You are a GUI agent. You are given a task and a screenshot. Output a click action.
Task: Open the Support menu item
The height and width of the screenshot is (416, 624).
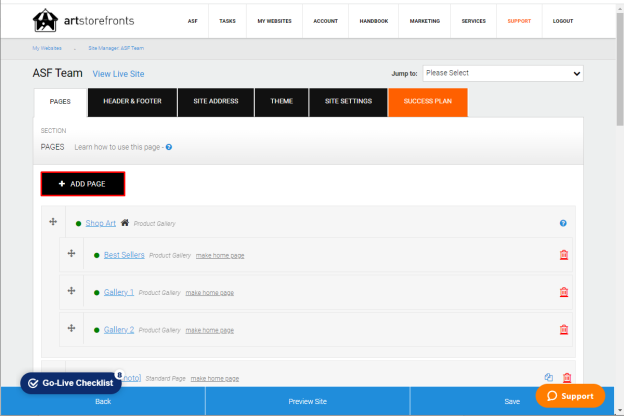pyautogui.click(x=519, y=21)
